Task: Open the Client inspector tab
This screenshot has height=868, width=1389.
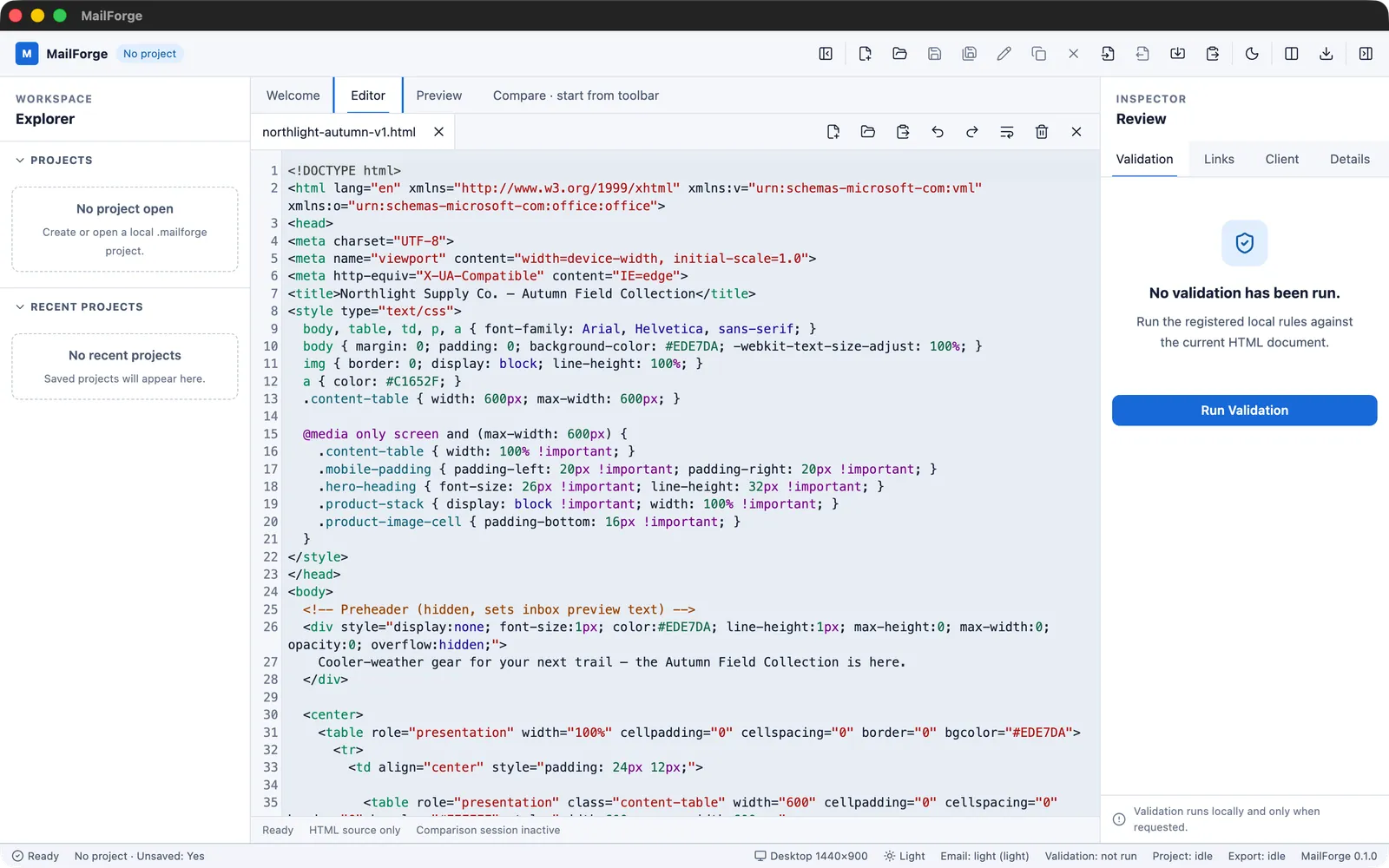Action: pos(1282,160)
